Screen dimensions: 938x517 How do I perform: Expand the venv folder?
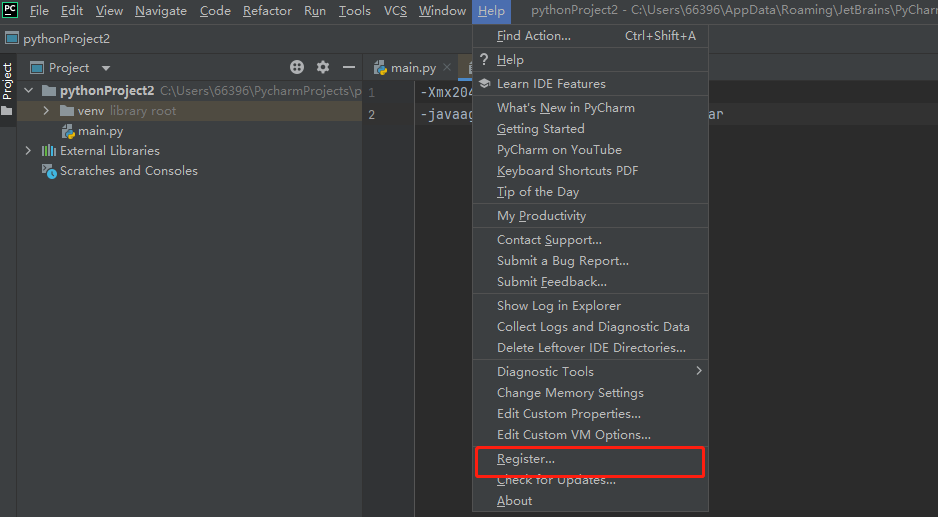coord(46,111)
